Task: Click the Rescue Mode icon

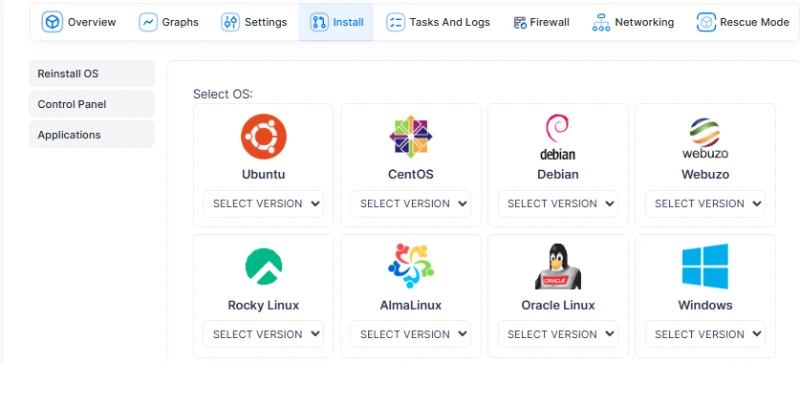Action: [706, 22]
